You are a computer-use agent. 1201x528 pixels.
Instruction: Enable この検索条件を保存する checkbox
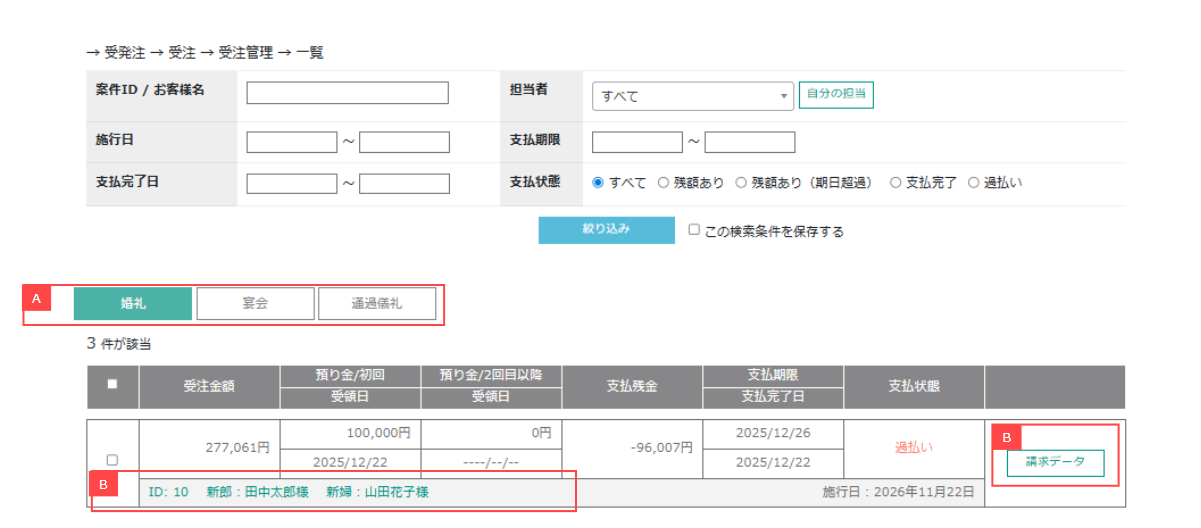[694, 230]
